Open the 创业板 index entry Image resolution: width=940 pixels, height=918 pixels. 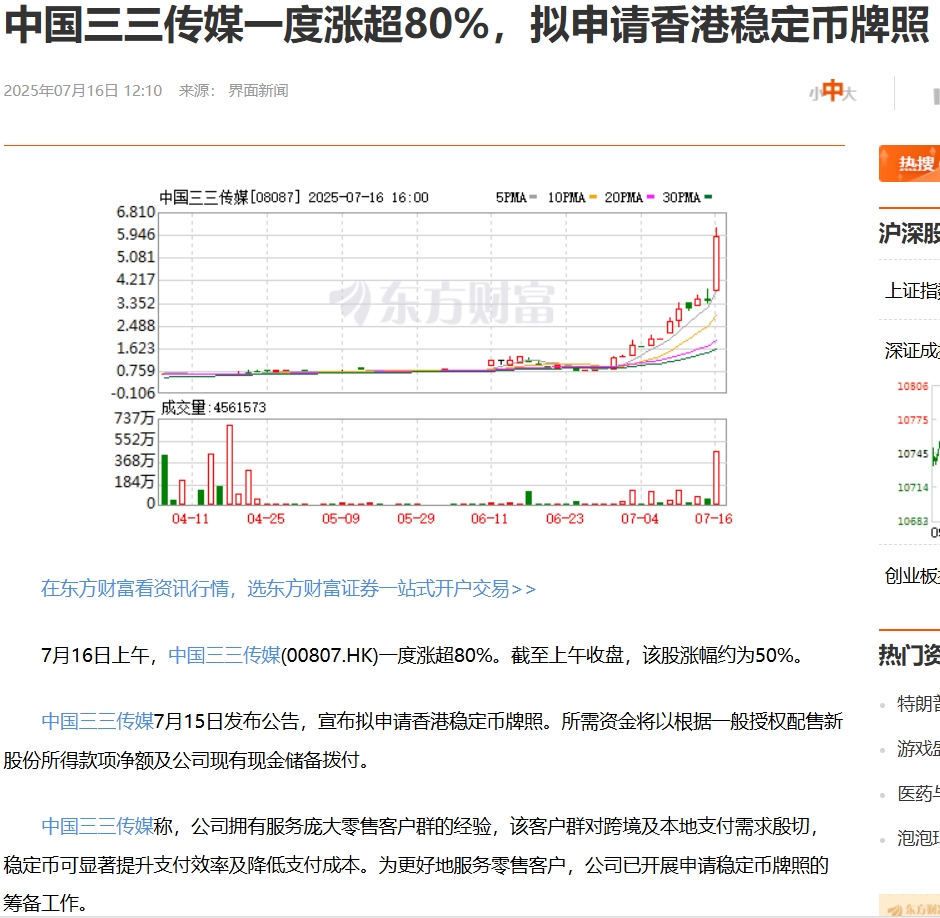point(912,576)
